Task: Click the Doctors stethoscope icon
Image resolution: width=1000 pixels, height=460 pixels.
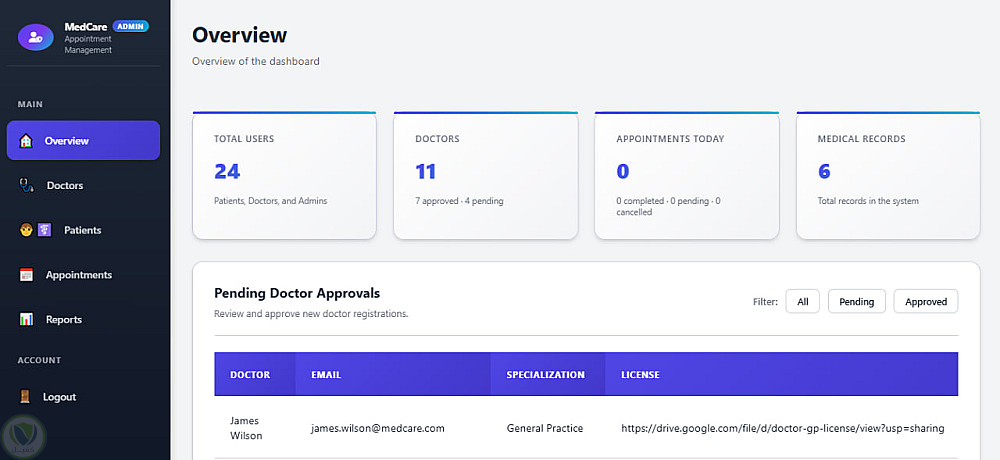Action: 27,185
